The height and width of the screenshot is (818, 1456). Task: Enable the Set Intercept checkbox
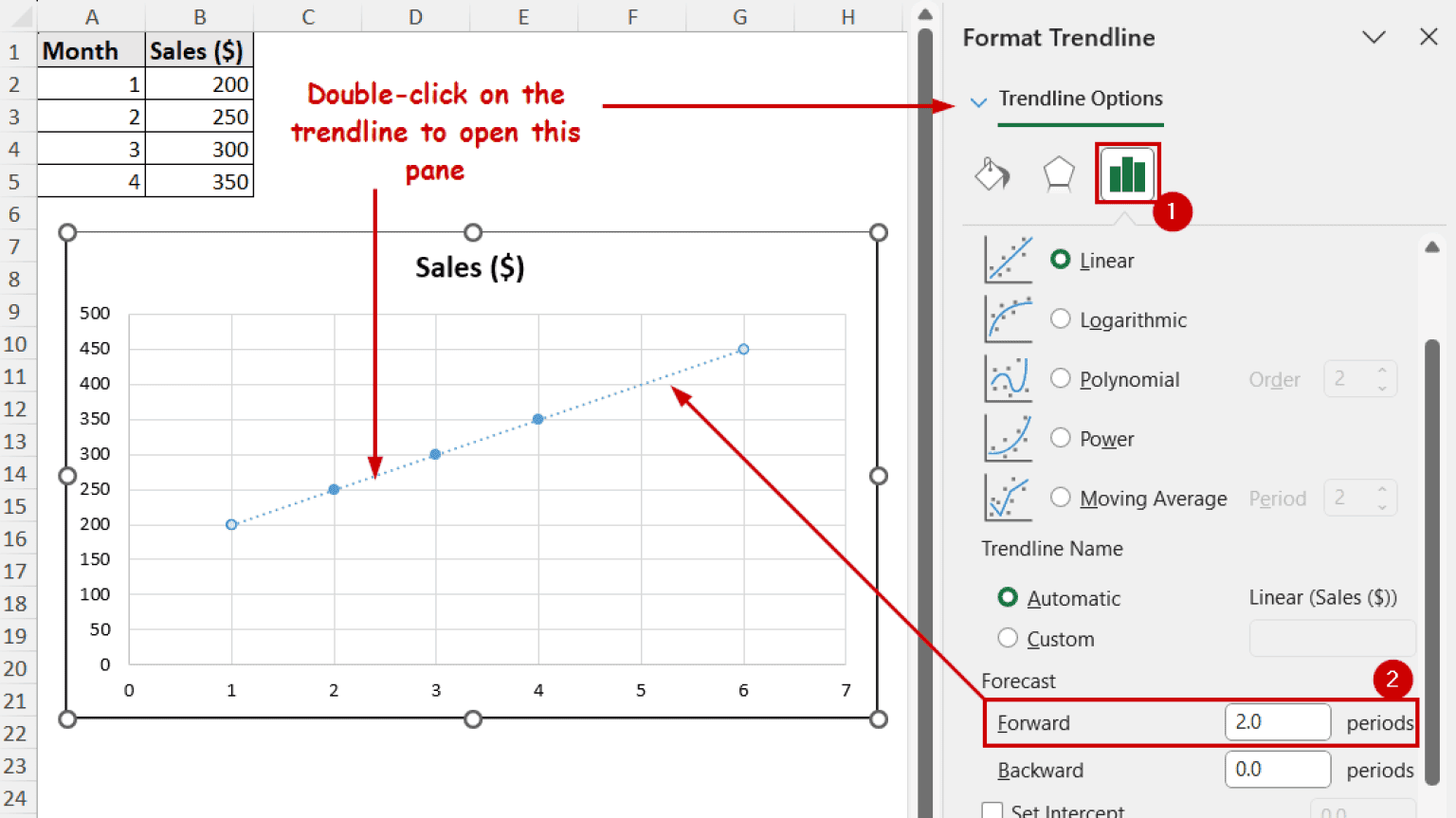pos(992,810)
